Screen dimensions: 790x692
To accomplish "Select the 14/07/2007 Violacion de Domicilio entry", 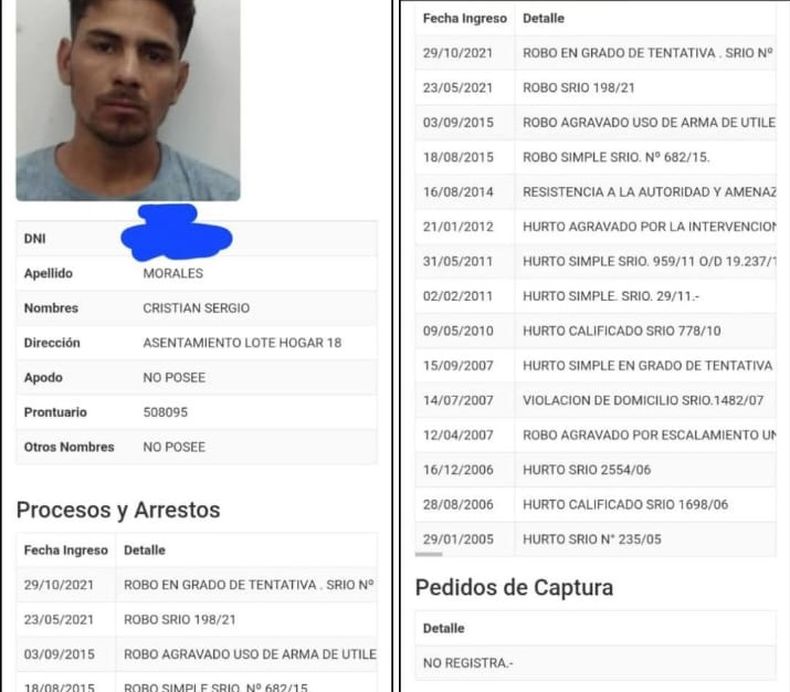I will click(x=596, y=401).
